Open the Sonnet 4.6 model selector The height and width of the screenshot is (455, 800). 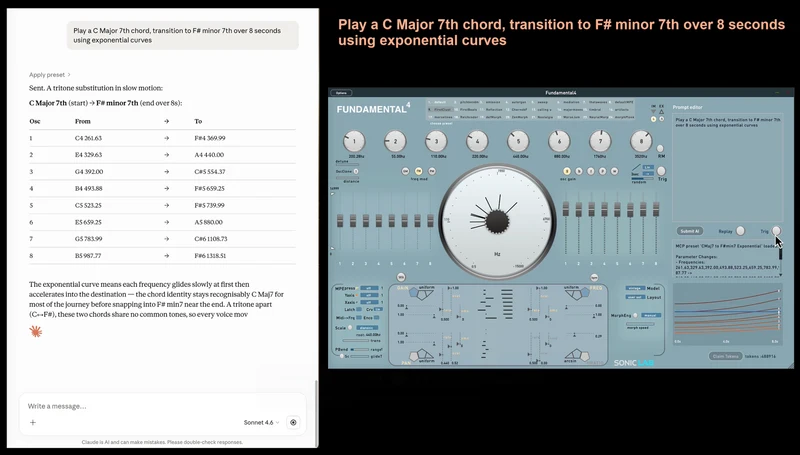click(x=261, y=422)
